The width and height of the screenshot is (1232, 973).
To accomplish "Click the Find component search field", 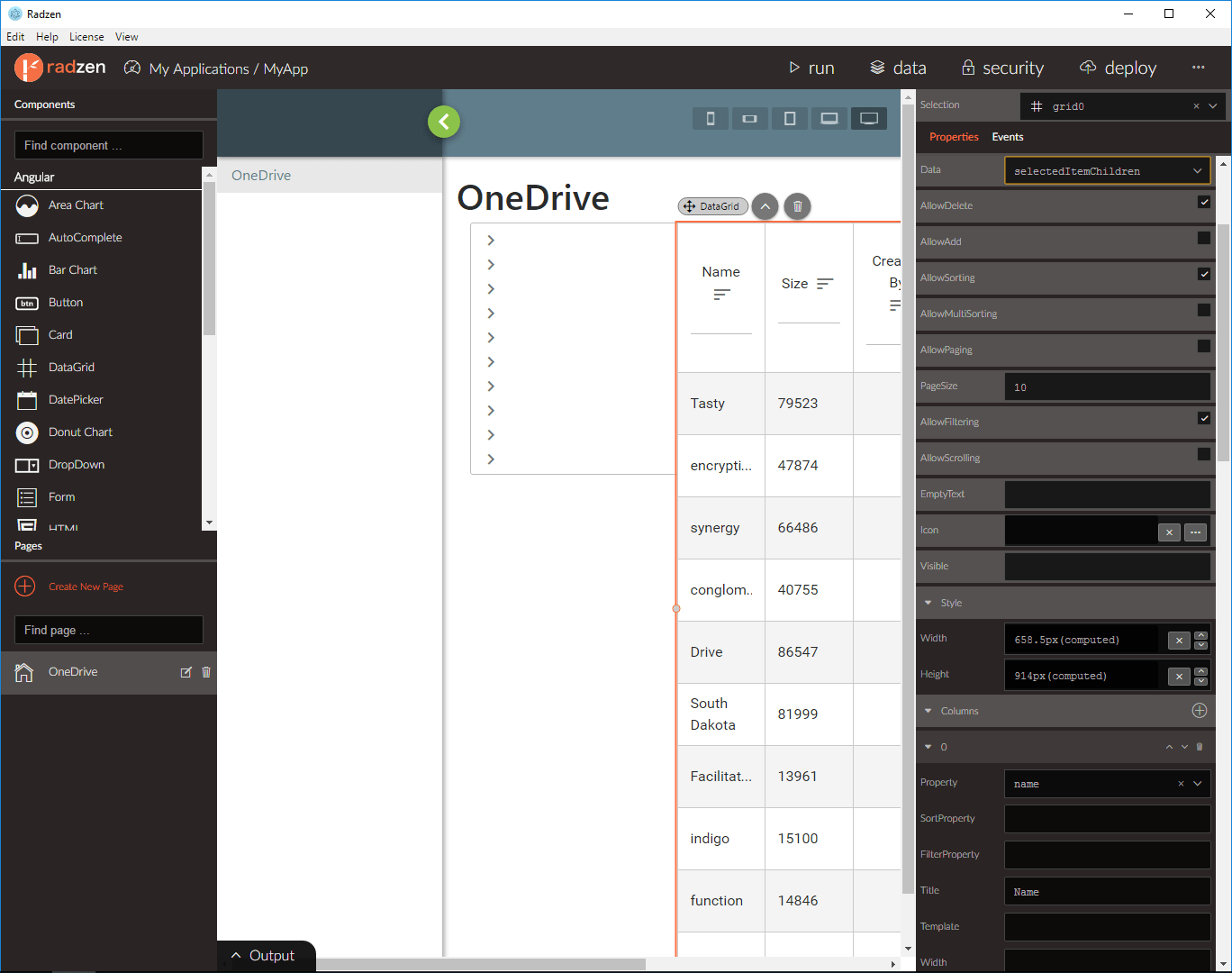I will [109, 145].
